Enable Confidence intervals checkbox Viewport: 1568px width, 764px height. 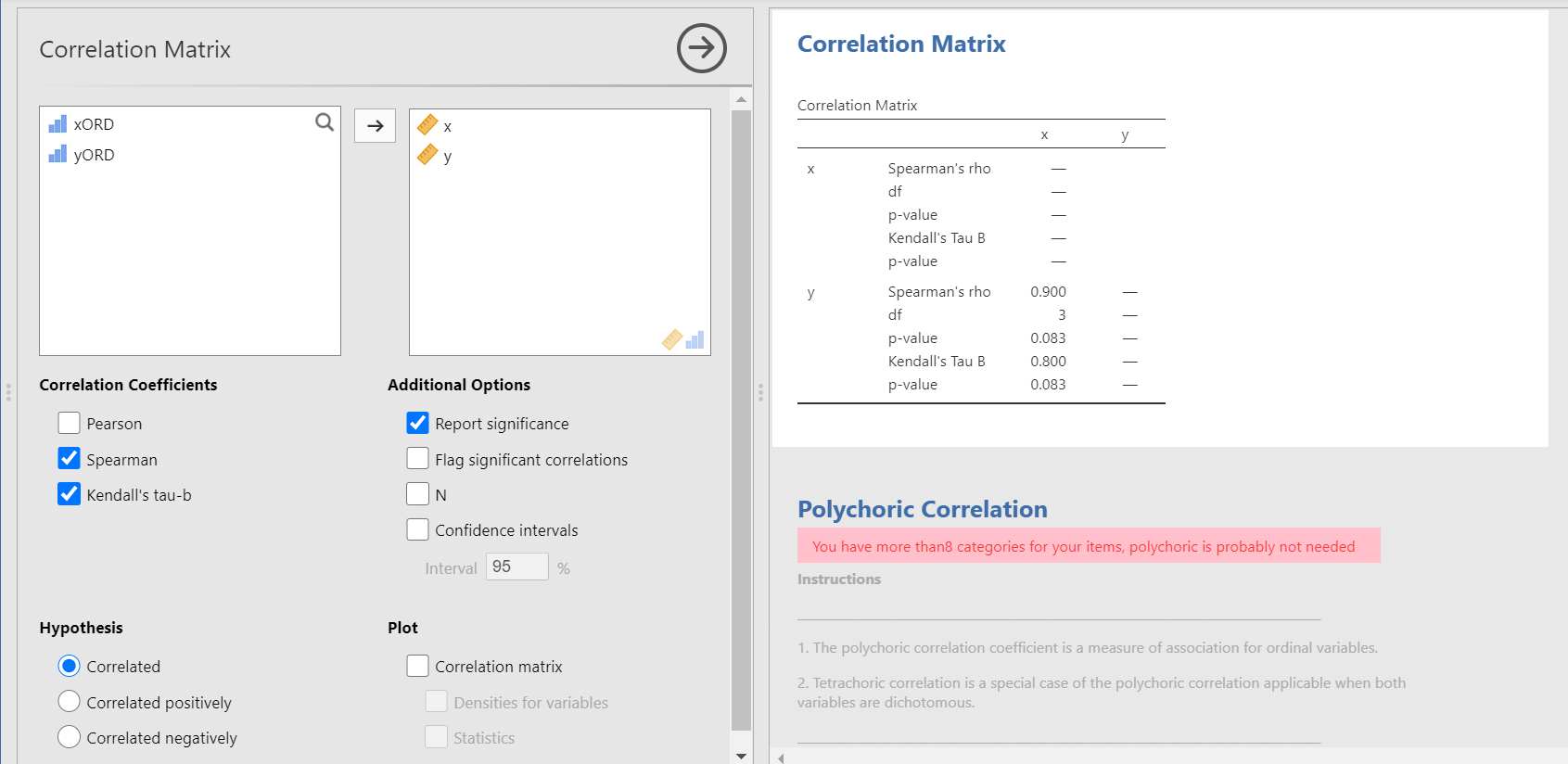pyautogui.click(x=418, y=529)
